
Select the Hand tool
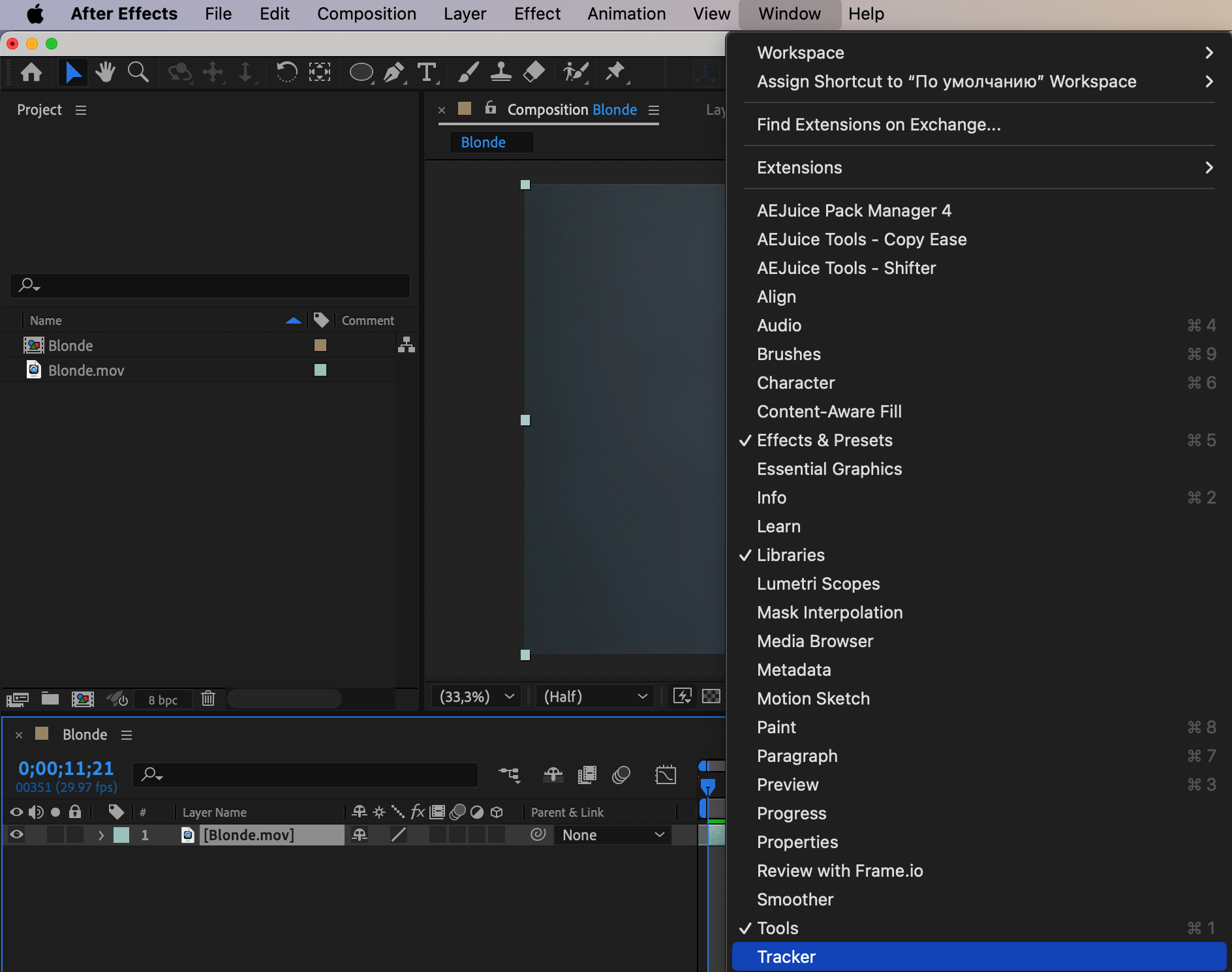pos(105,72)
